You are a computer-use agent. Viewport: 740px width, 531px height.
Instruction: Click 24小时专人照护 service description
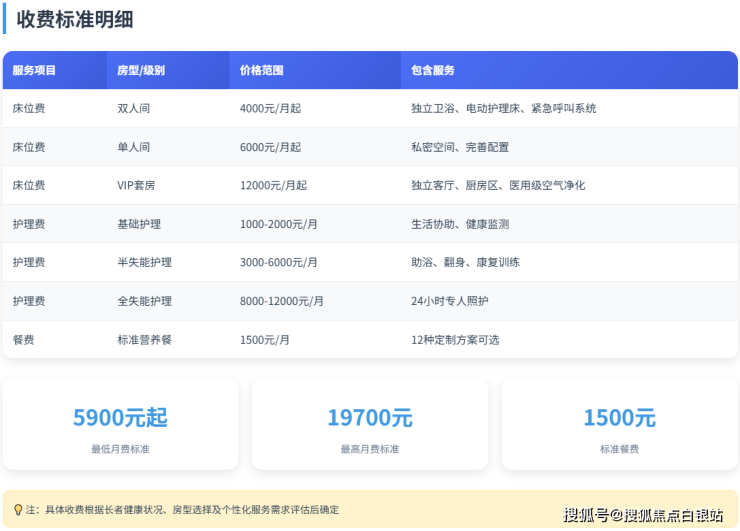pos(450,301)
